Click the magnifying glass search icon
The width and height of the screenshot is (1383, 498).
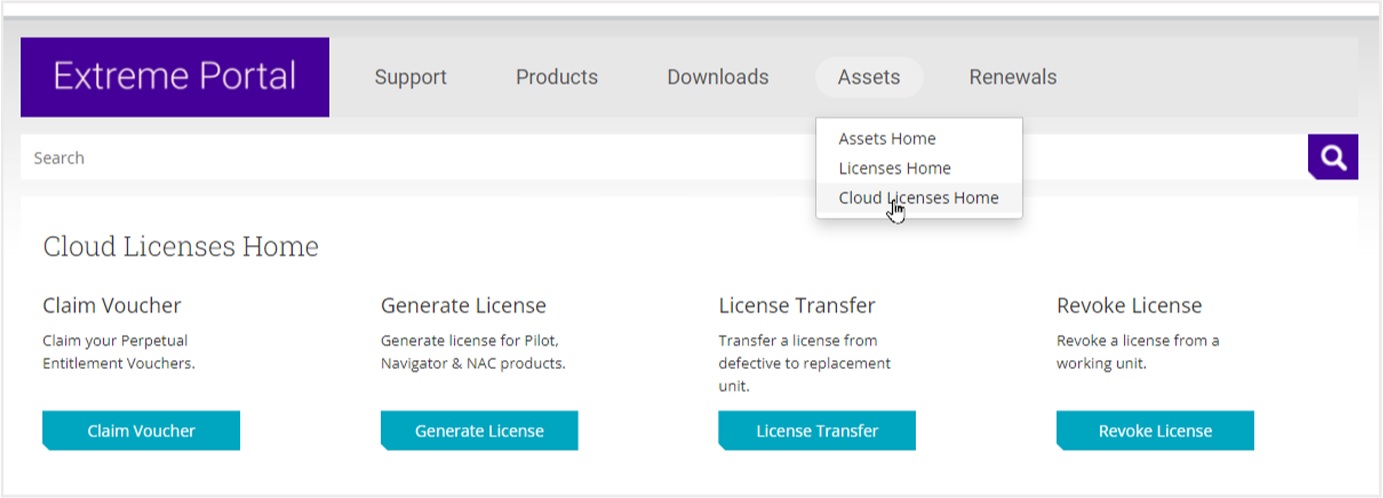[1332, 157]
